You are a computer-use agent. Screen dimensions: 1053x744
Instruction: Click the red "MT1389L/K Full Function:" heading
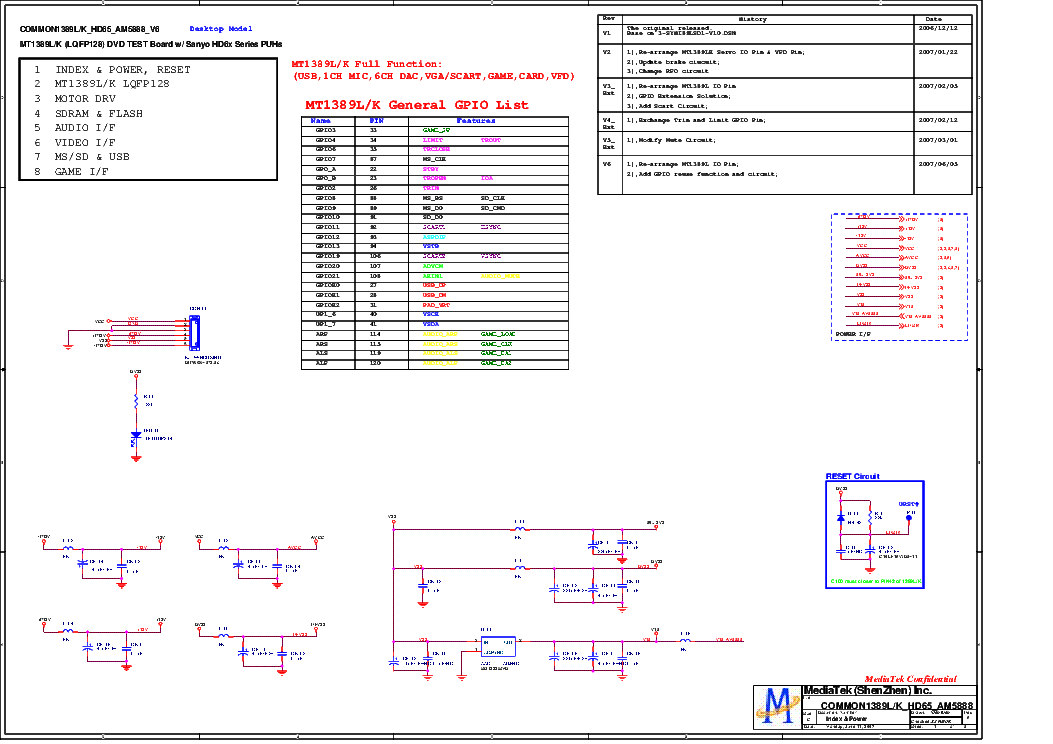[x=367, y=64]
